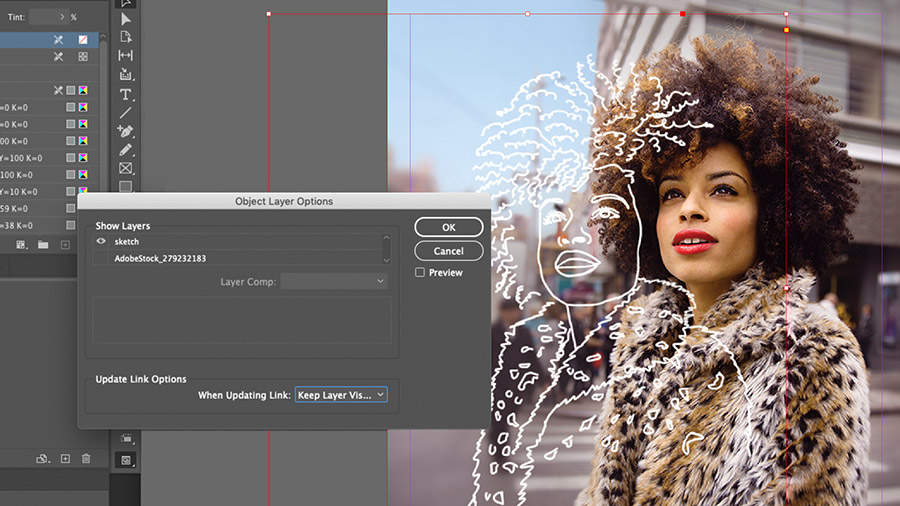Open the Layer Comp dropdown

[x=333, y=281]
